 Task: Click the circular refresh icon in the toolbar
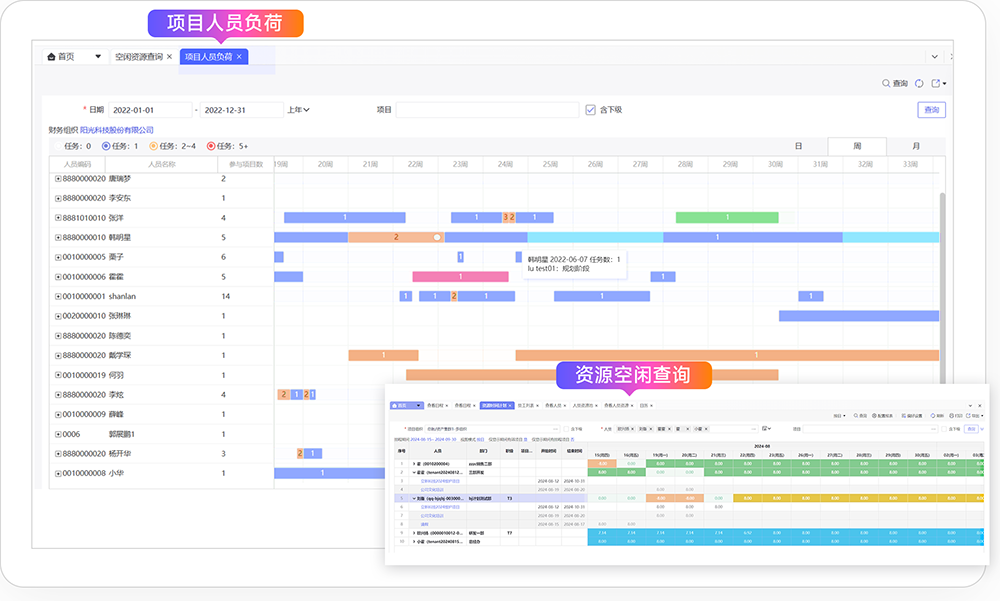(x=919, y=84)
